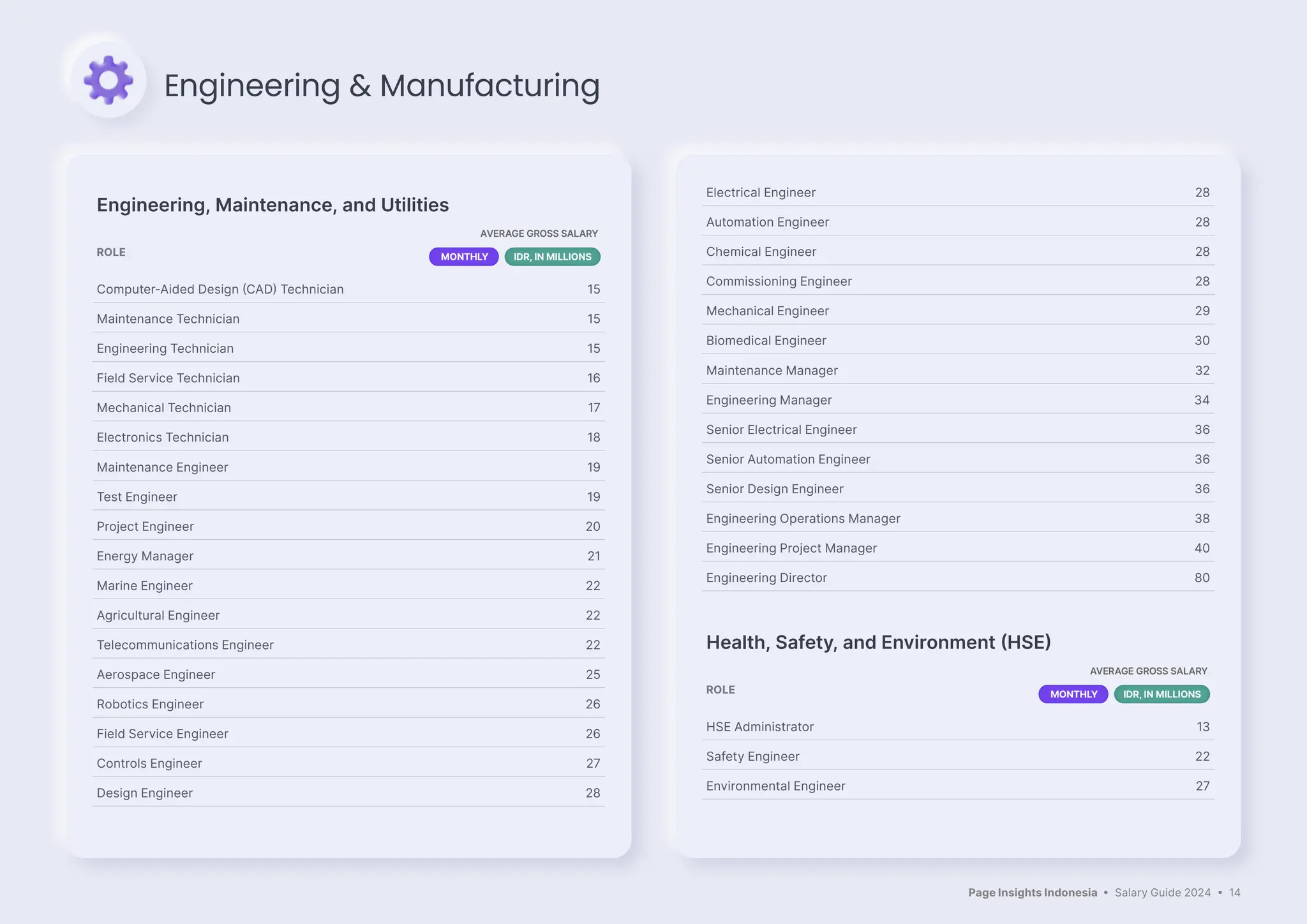Click the Mechanical Engineer salary value 29
Image resolution: width=1307 pixels, height=924 pixels.
point(1202,311)
